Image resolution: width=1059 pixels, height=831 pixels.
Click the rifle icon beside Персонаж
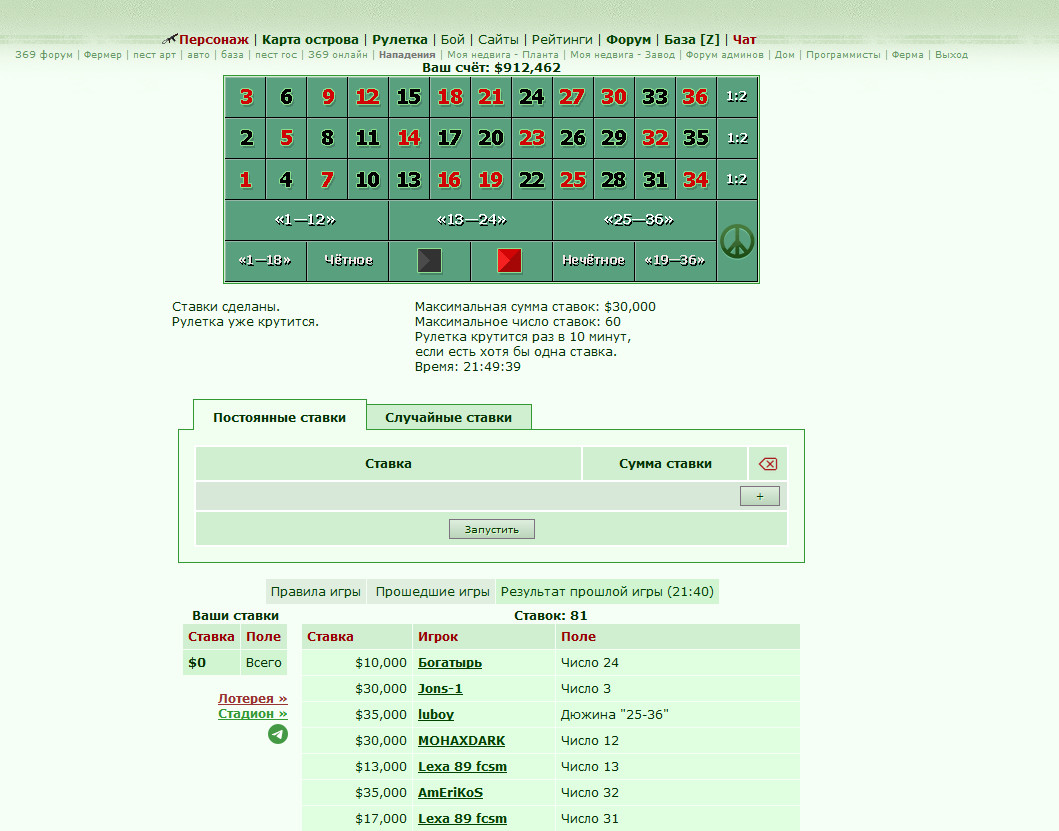pos(170,39)
